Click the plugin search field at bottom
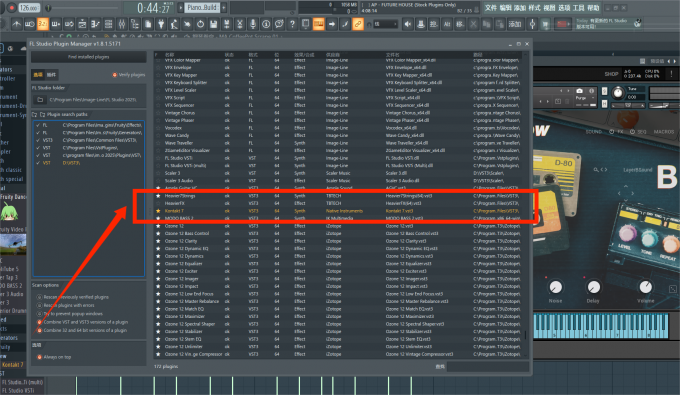Viewport: 680px width, 395px height. click(488, 367)
